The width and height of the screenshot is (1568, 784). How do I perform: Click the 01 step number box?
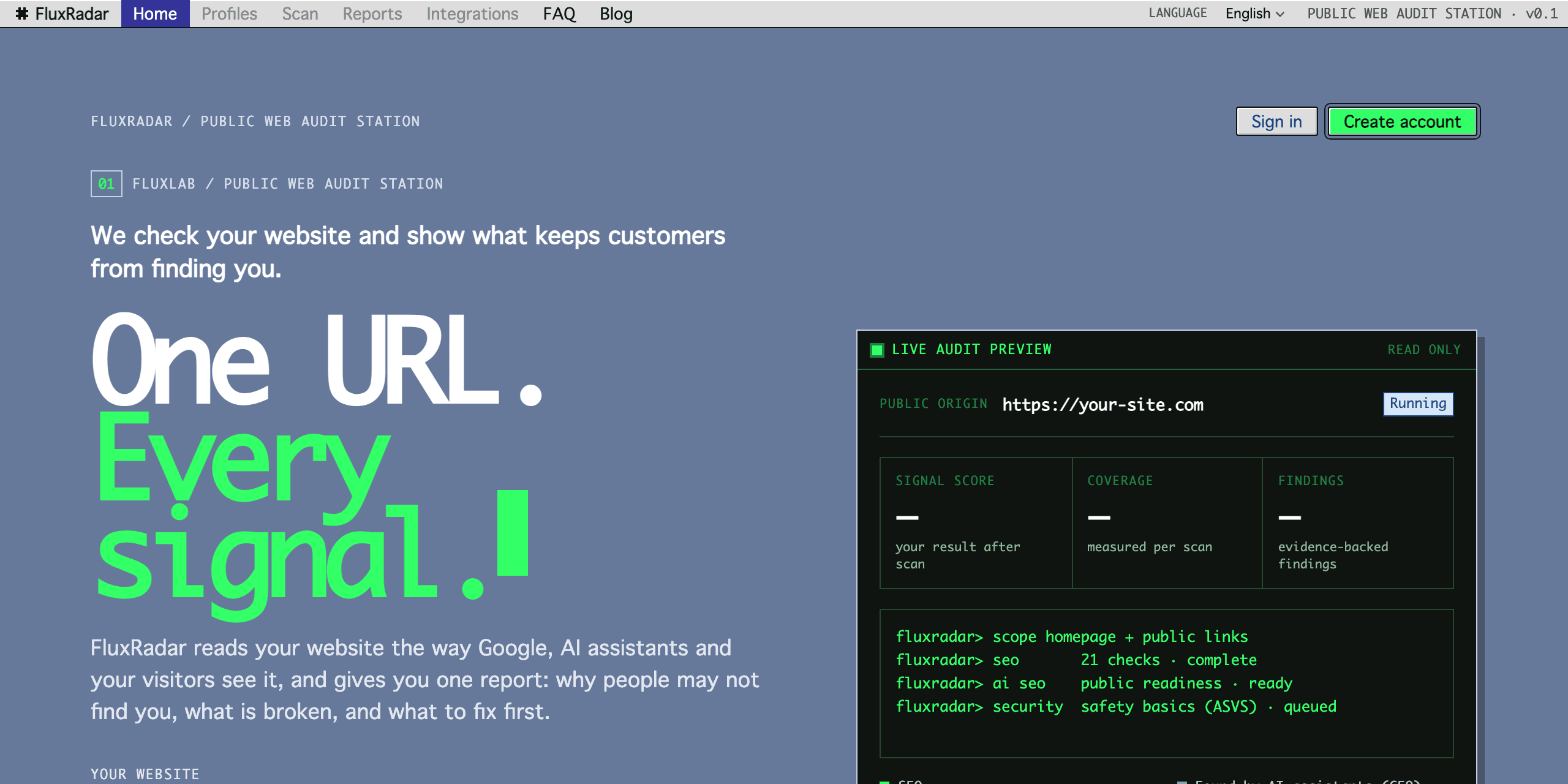pos(107,184)
